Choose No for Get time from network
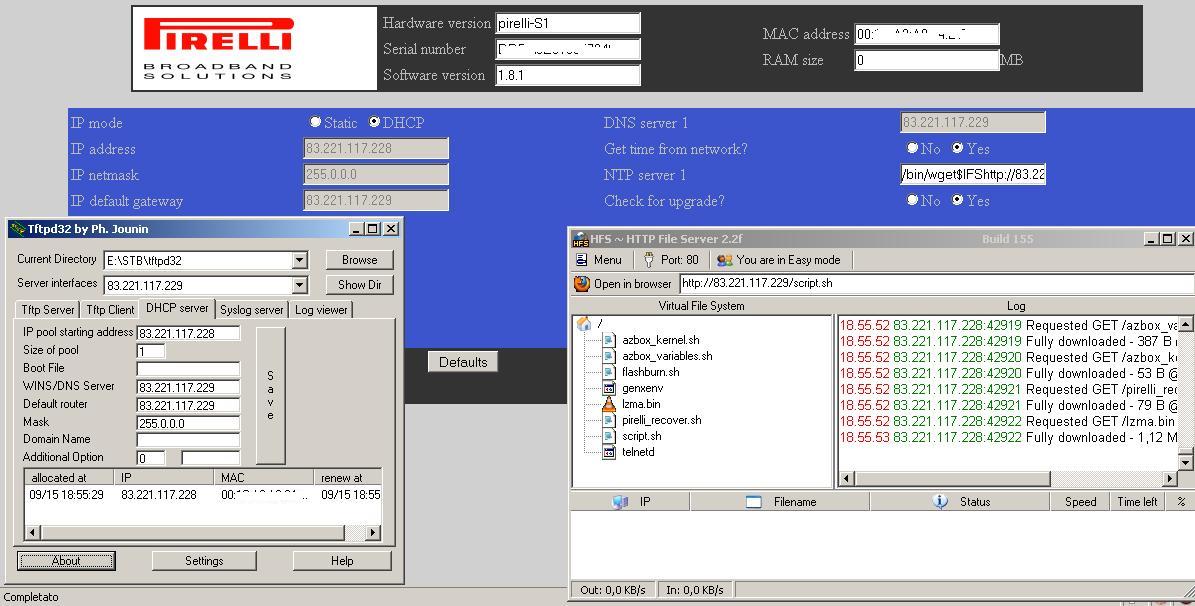 [x=912, y=148]
